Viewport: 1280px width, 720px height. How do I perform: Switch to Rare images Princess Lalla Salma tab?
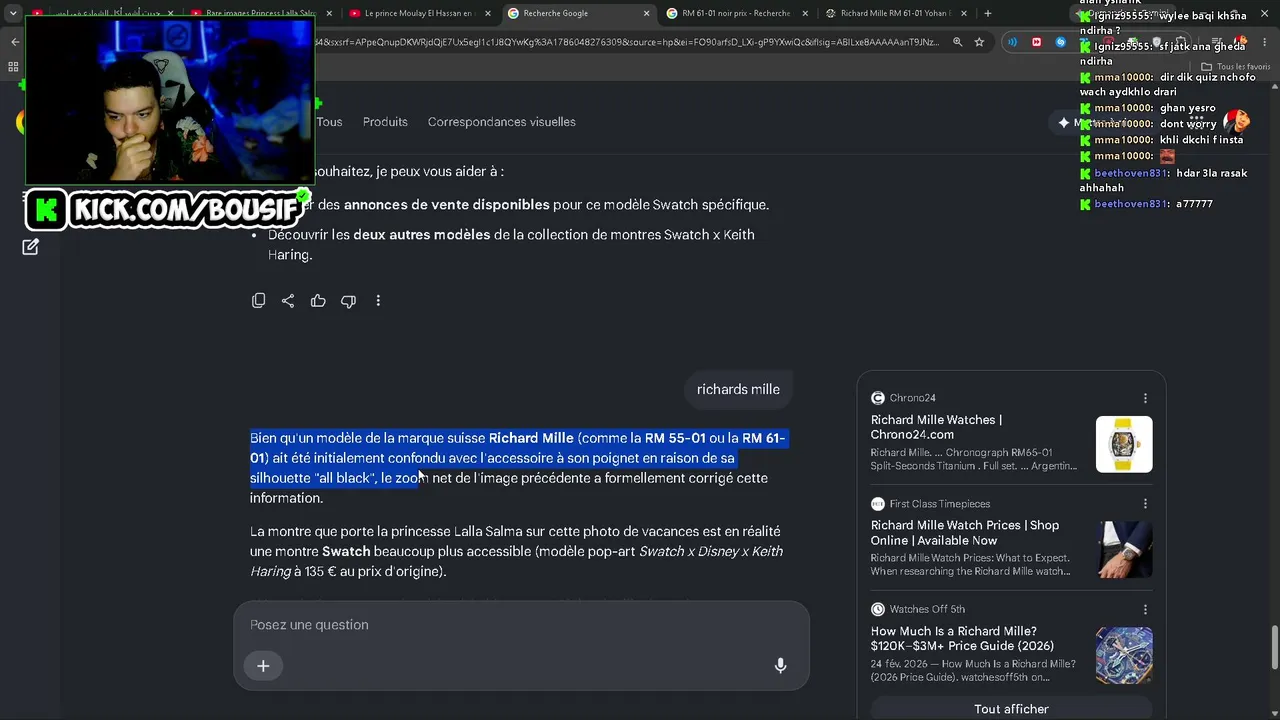pyautogui.click(x=262, y=13)
